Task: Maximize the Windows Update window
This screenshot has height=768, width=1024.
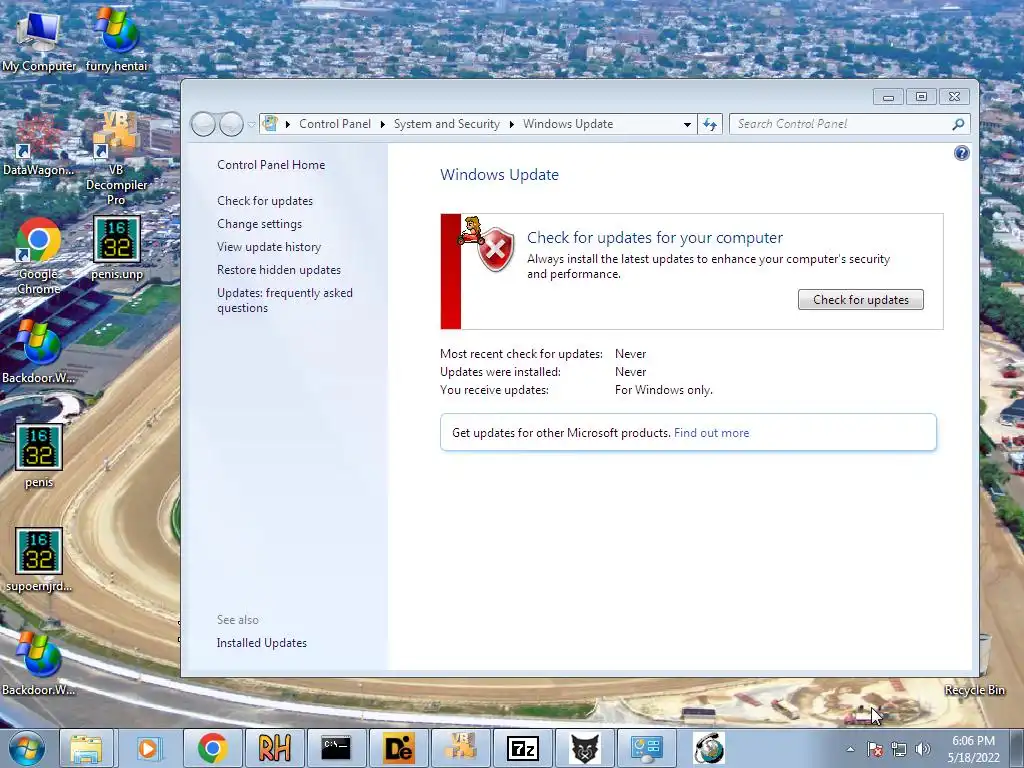Action: pos(921,97)
